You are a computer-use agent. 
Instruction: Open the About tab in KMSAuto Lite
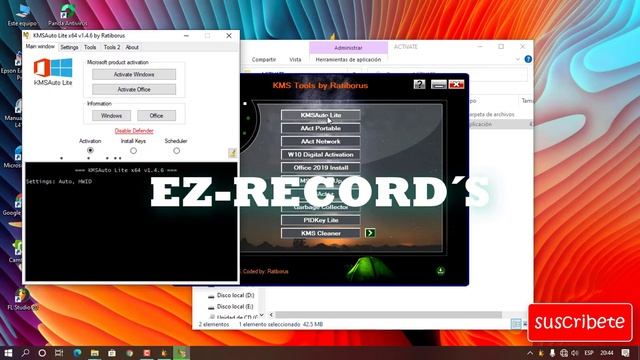pos(132,47)
